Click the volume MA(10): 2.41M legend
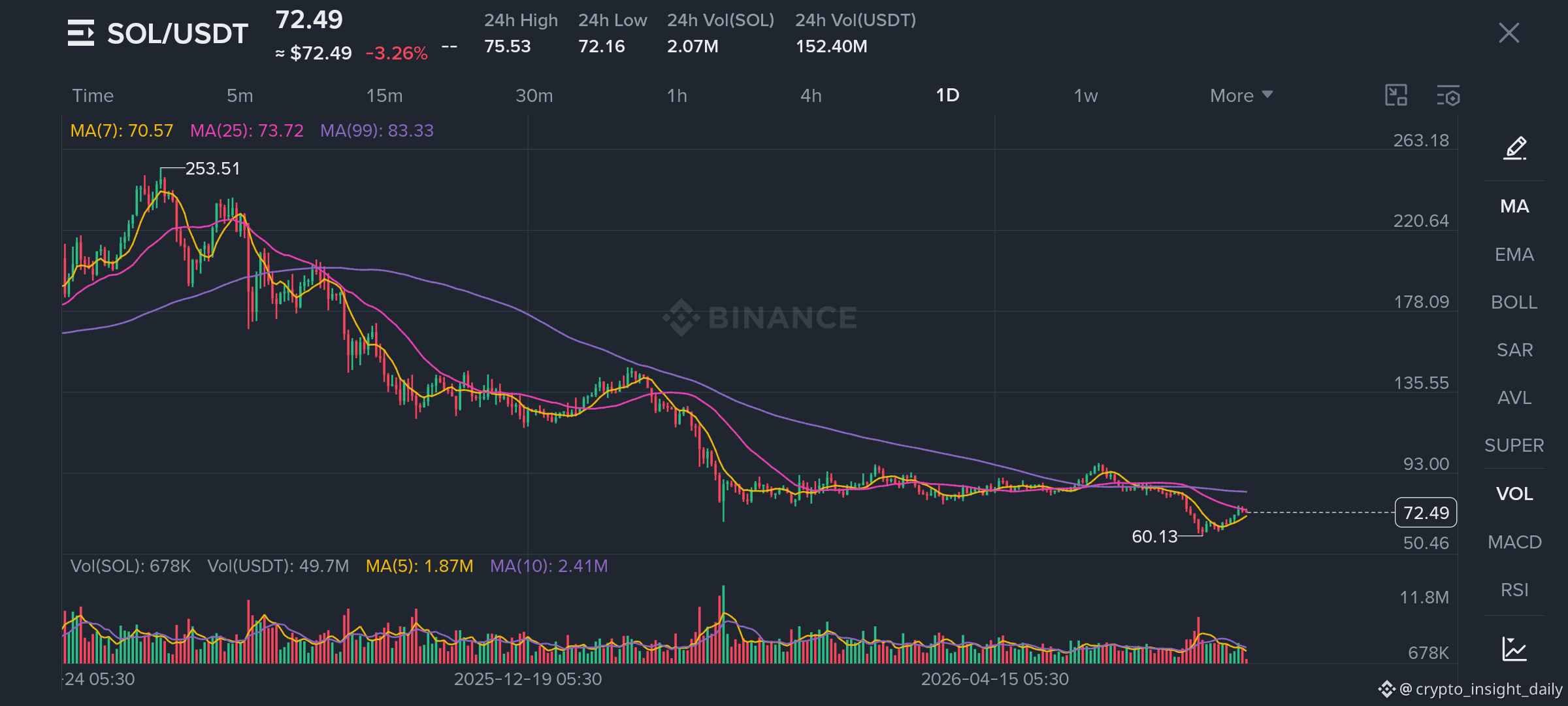The height and width of the screenshot is (706, 1568). point(549,566)
